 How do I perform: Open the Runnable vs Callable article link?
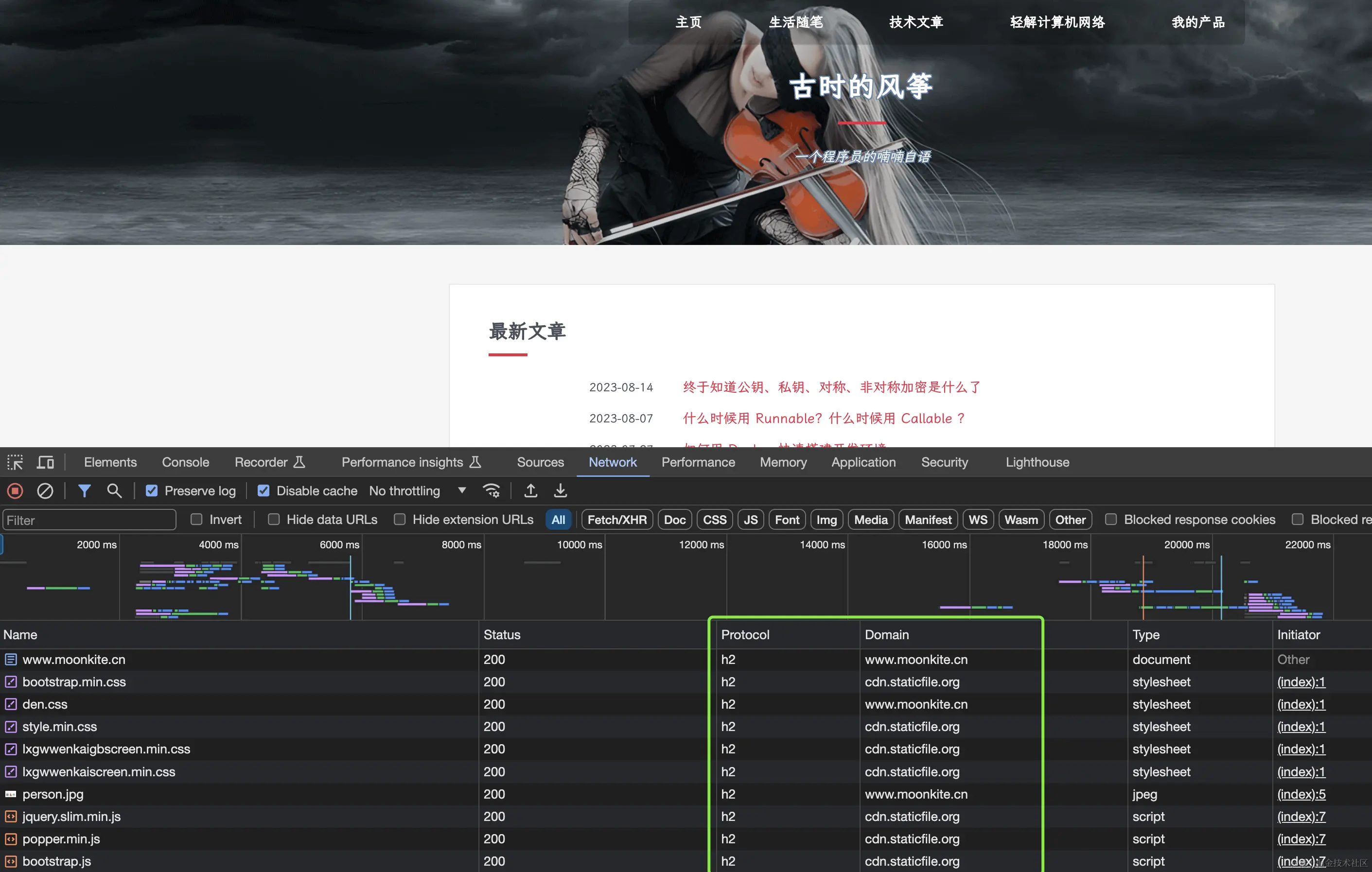[x=823, y=418]
